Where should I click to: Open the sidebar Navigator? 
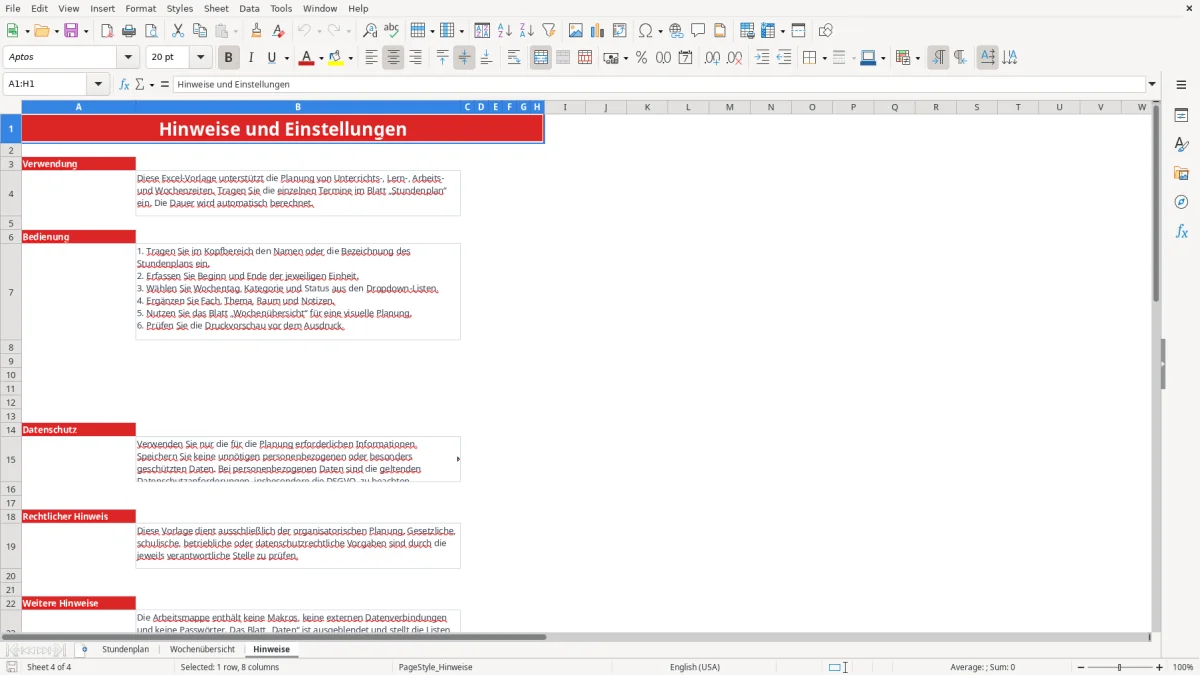click(1182, 202)
